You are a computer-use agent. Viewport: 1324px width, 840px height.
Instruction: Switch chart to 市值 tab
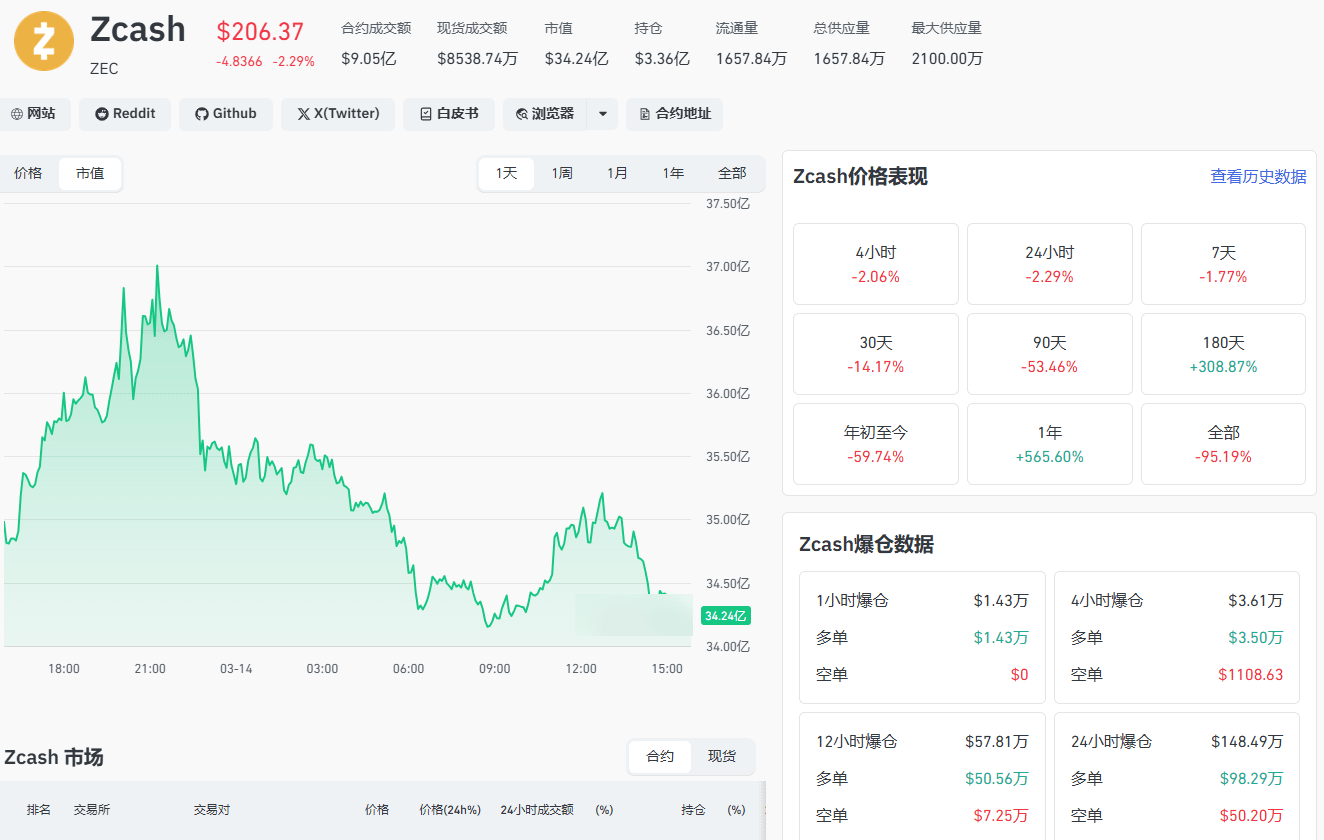coord(90,173)
